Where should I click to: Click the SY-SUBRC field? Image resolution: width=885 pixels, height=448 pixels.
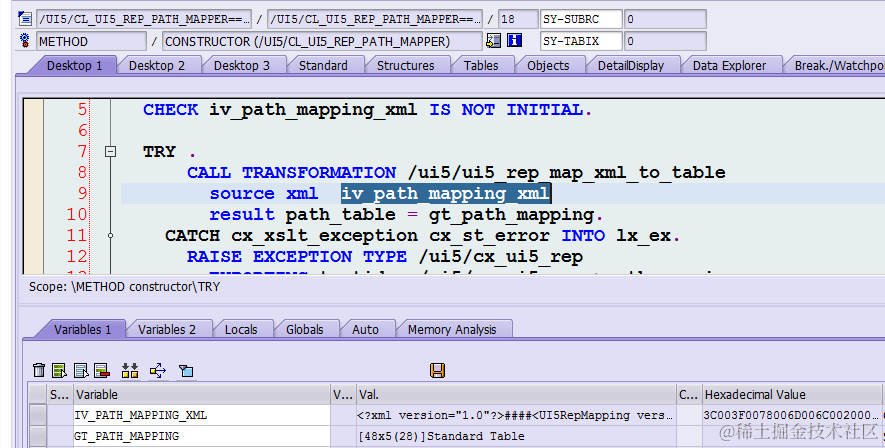581,19
